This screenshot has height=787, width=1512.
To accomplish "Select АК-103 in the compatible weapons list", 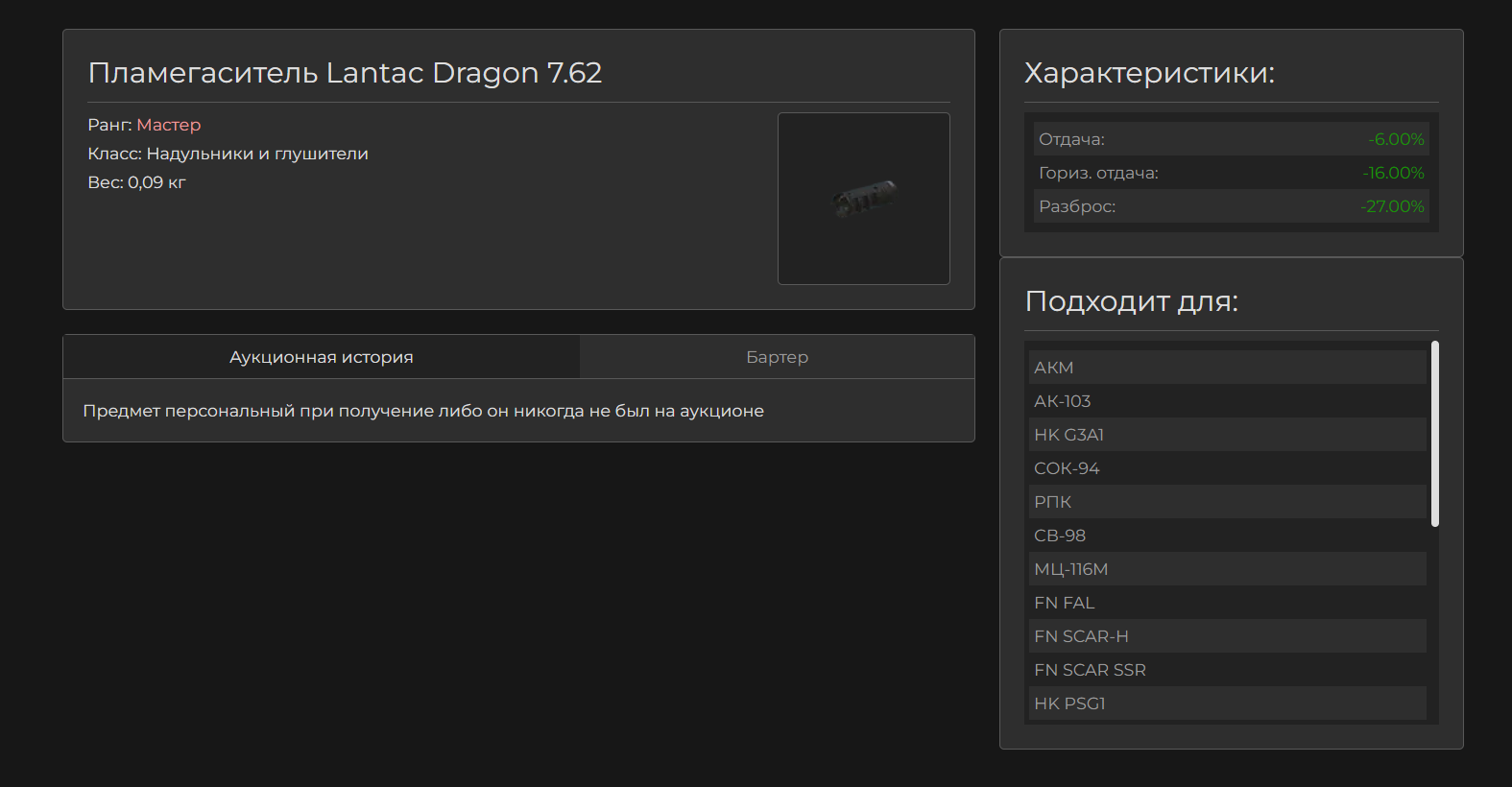I will [1228, 401].
